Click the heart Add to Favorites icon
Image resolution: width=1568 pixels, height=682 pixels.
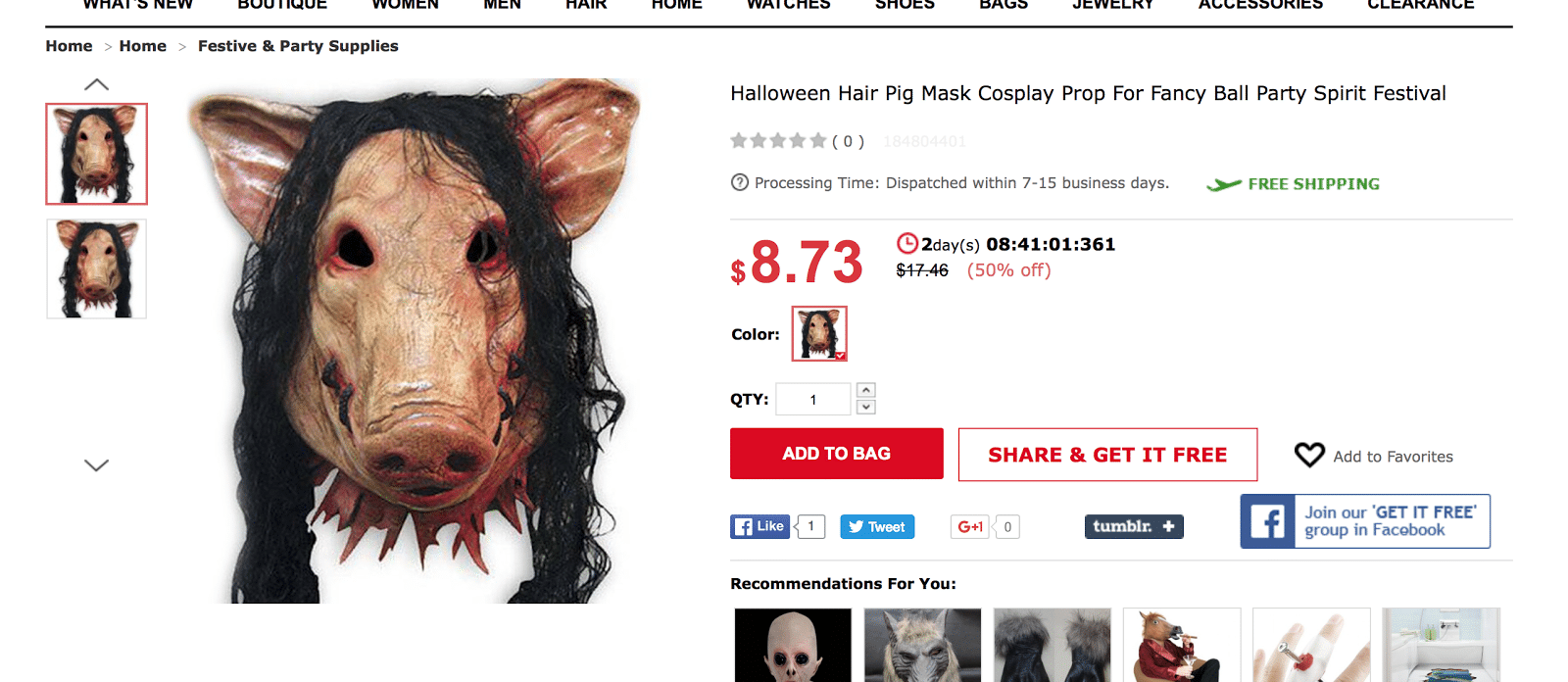coord(1309,455)
